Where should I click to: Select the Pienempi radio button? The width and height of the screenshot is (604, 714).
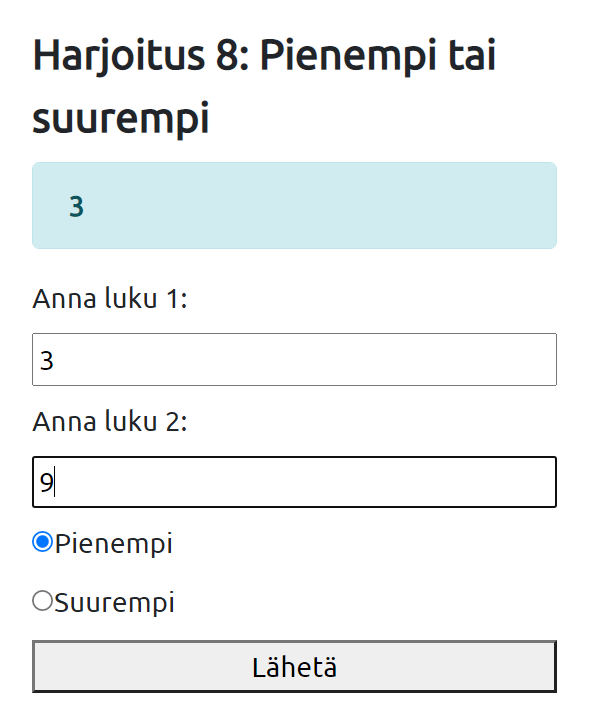[x=42, y=543]
